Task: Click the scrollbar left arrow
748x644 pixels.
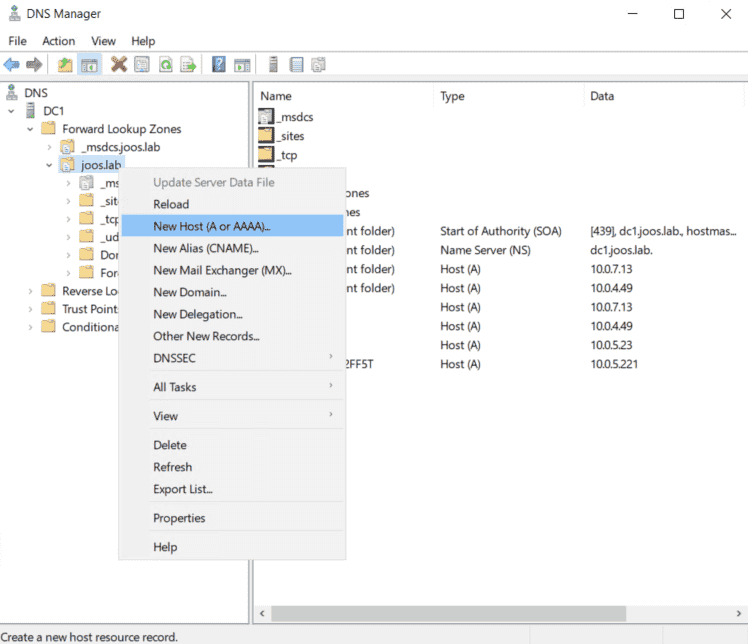Action: tap(262, 613)
